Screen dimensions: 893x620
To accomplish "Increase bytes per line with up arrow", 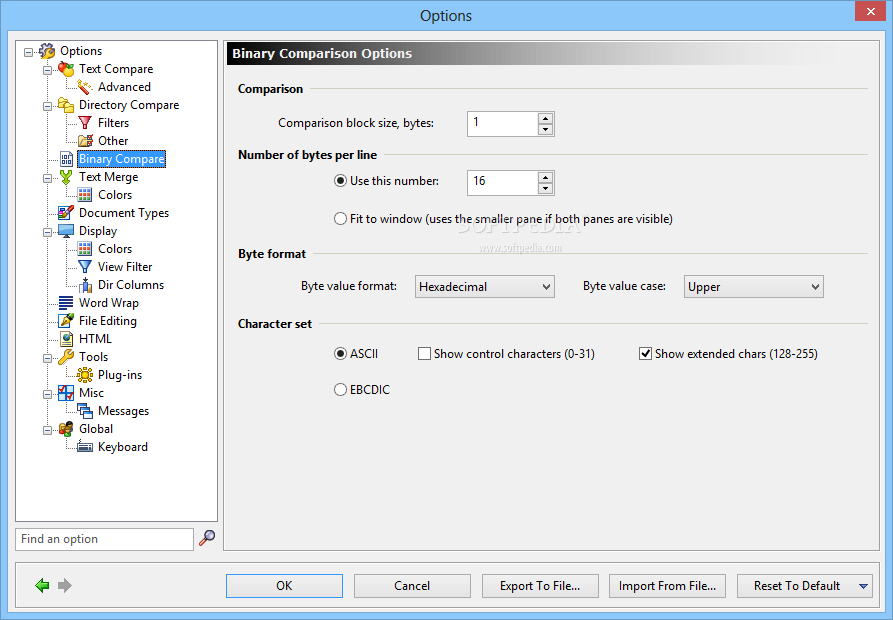I will 546,177.
